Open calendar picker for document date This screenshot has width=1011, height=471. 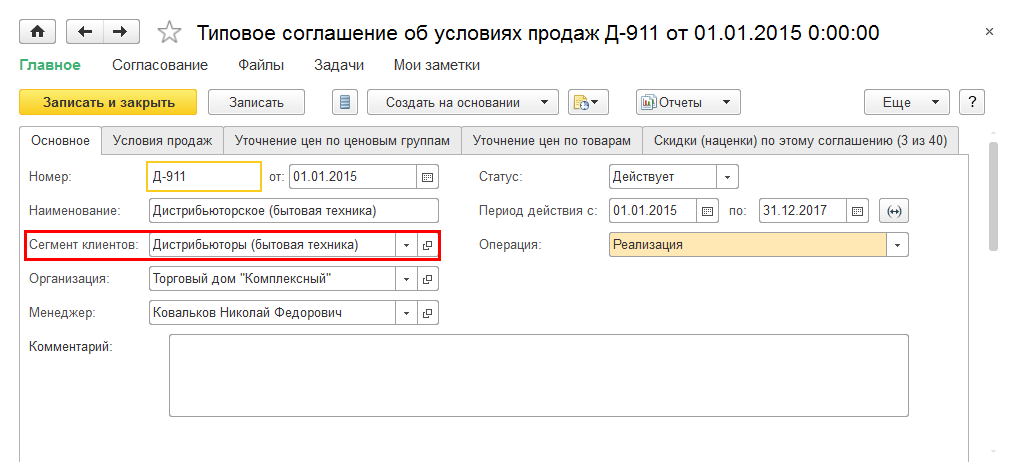pos(428,177)
